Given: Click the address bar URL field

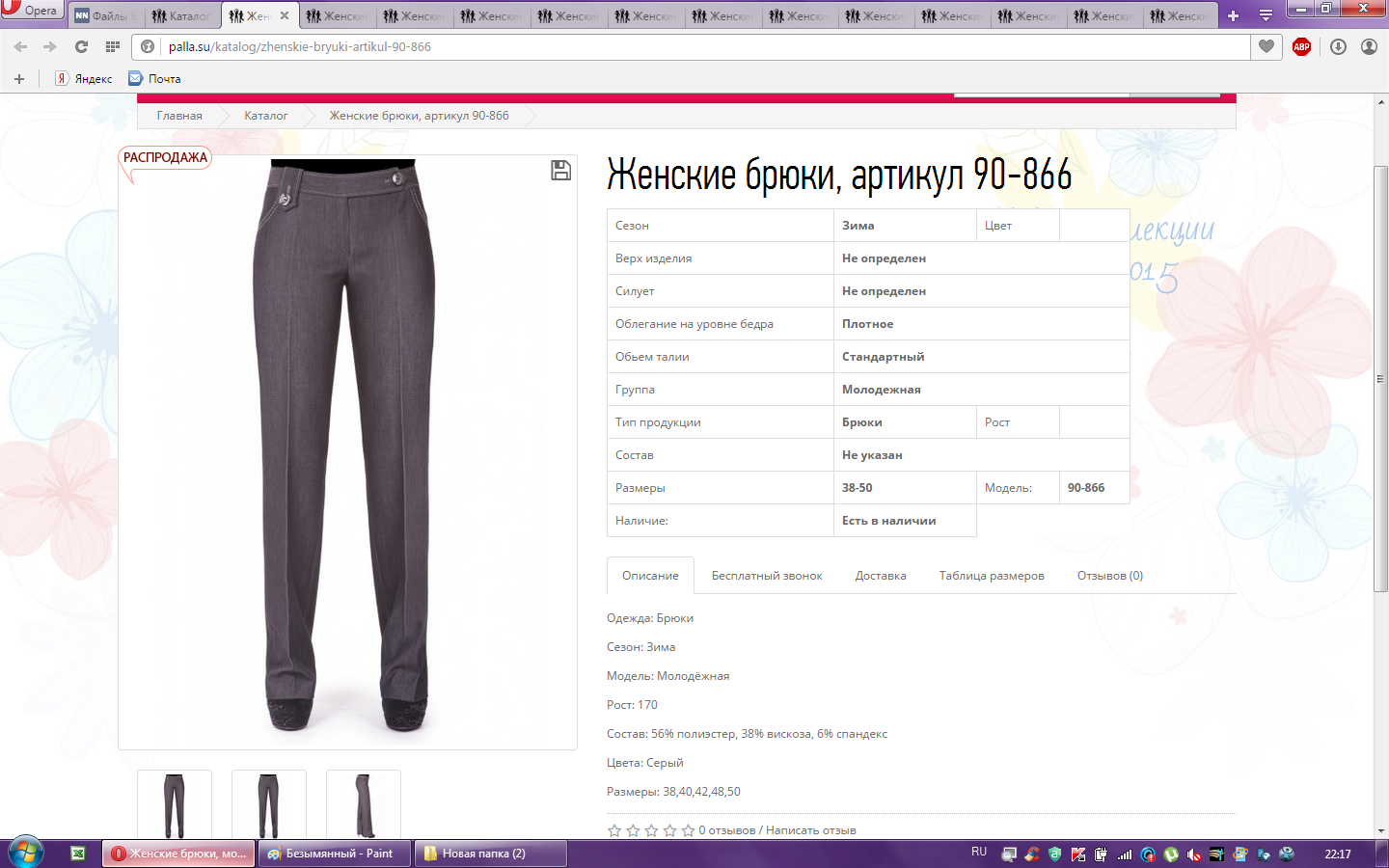Looking at the screenshot, I should point(675,46).
